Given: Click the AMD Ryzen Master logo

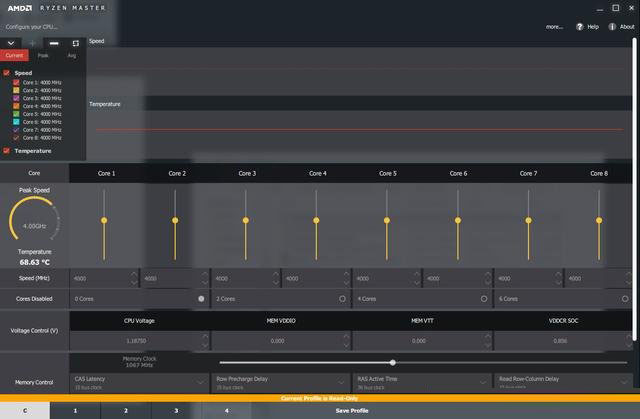Looking at the screenshot, I should click(x=55, y=7).
